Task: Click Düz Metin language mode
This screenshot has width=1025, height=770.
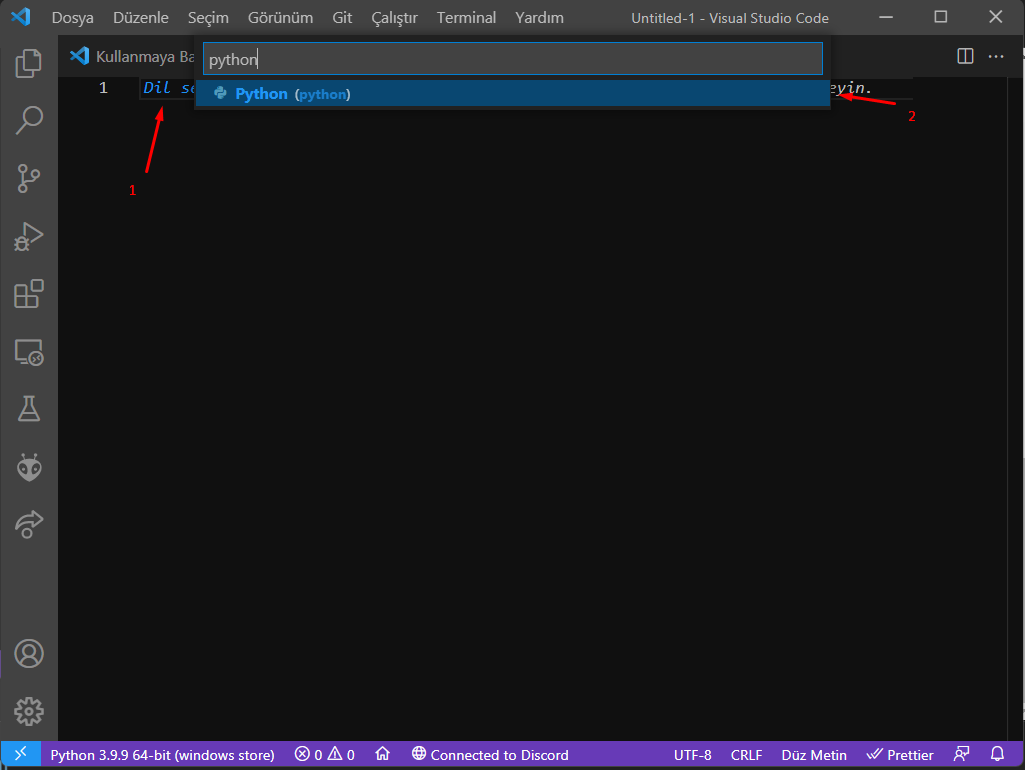Action: 814,755
